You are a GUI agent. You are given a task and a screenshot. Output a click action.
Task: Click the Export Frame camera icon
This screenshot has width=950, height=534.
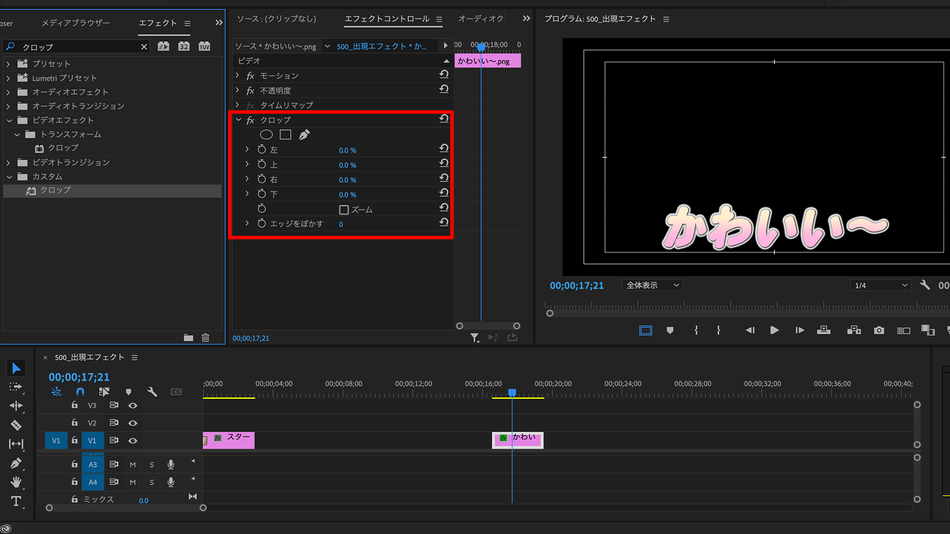879,330
